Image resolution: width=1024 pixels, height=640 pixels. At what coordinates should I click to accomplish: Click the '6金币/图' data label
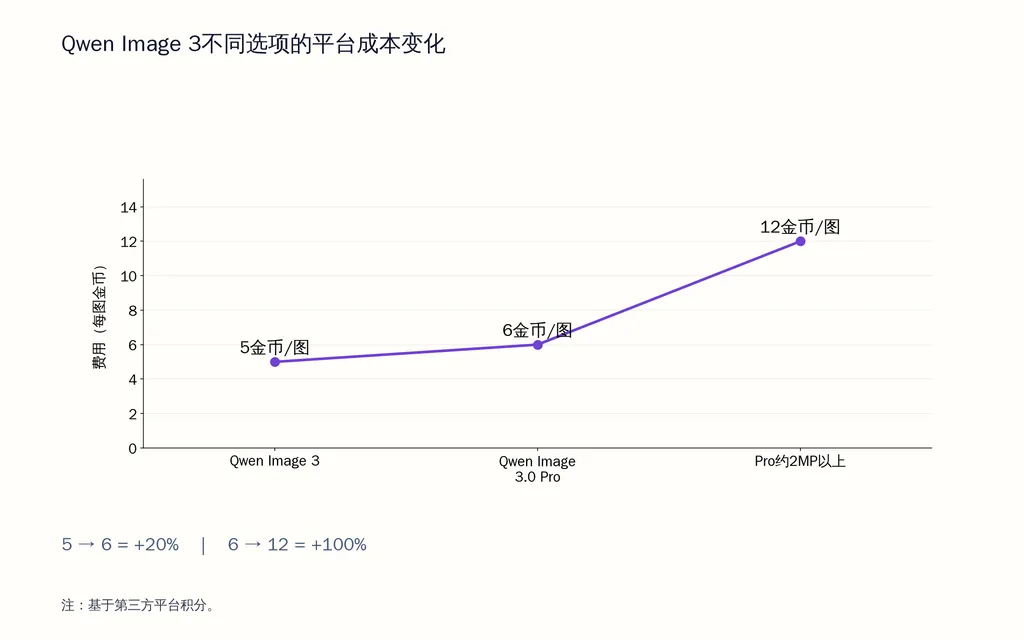[x=537, y=330]
